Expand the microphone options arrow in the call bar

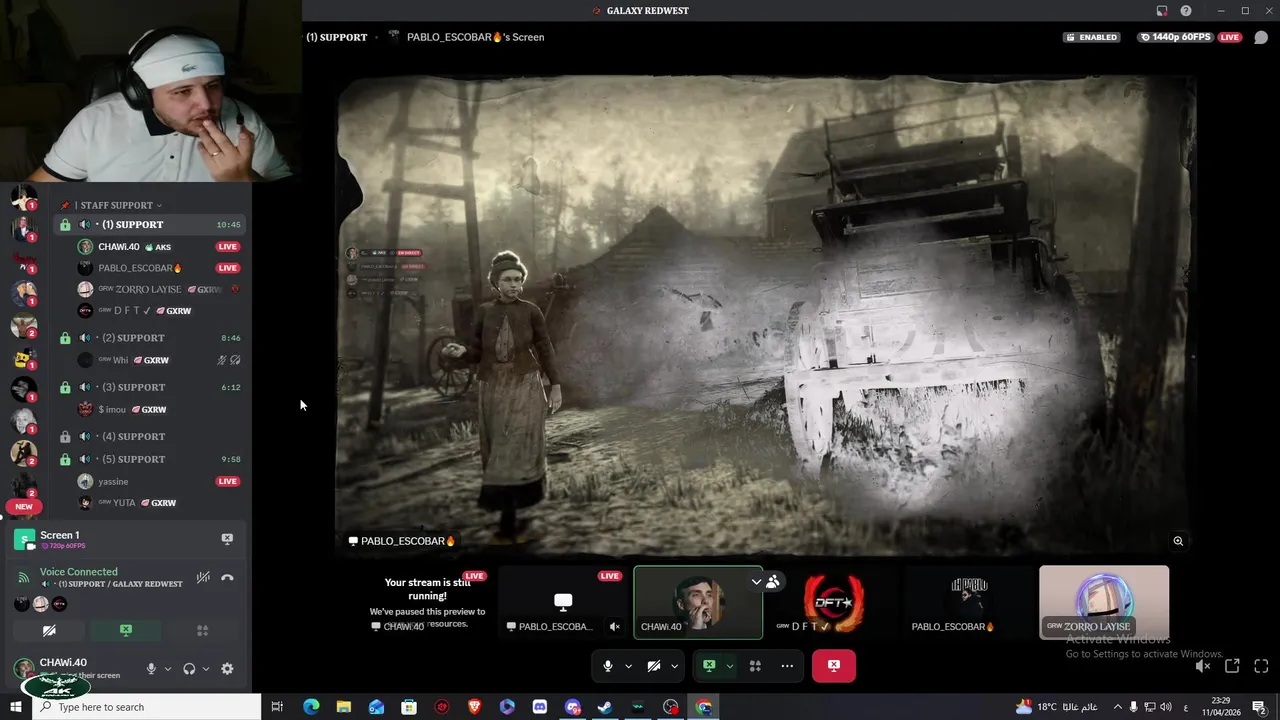point(628,666)
